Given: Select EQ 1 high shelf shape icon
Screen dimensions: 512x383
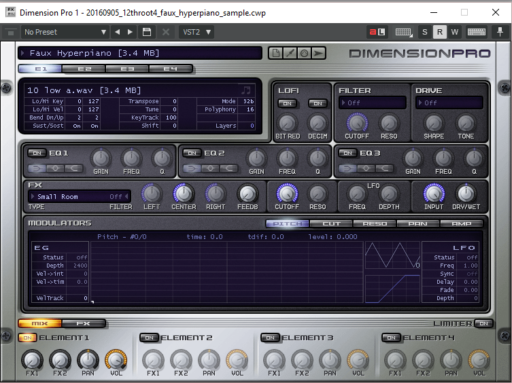Looking at the screenshot, I should pyautogui.click(x=74, y=168).
